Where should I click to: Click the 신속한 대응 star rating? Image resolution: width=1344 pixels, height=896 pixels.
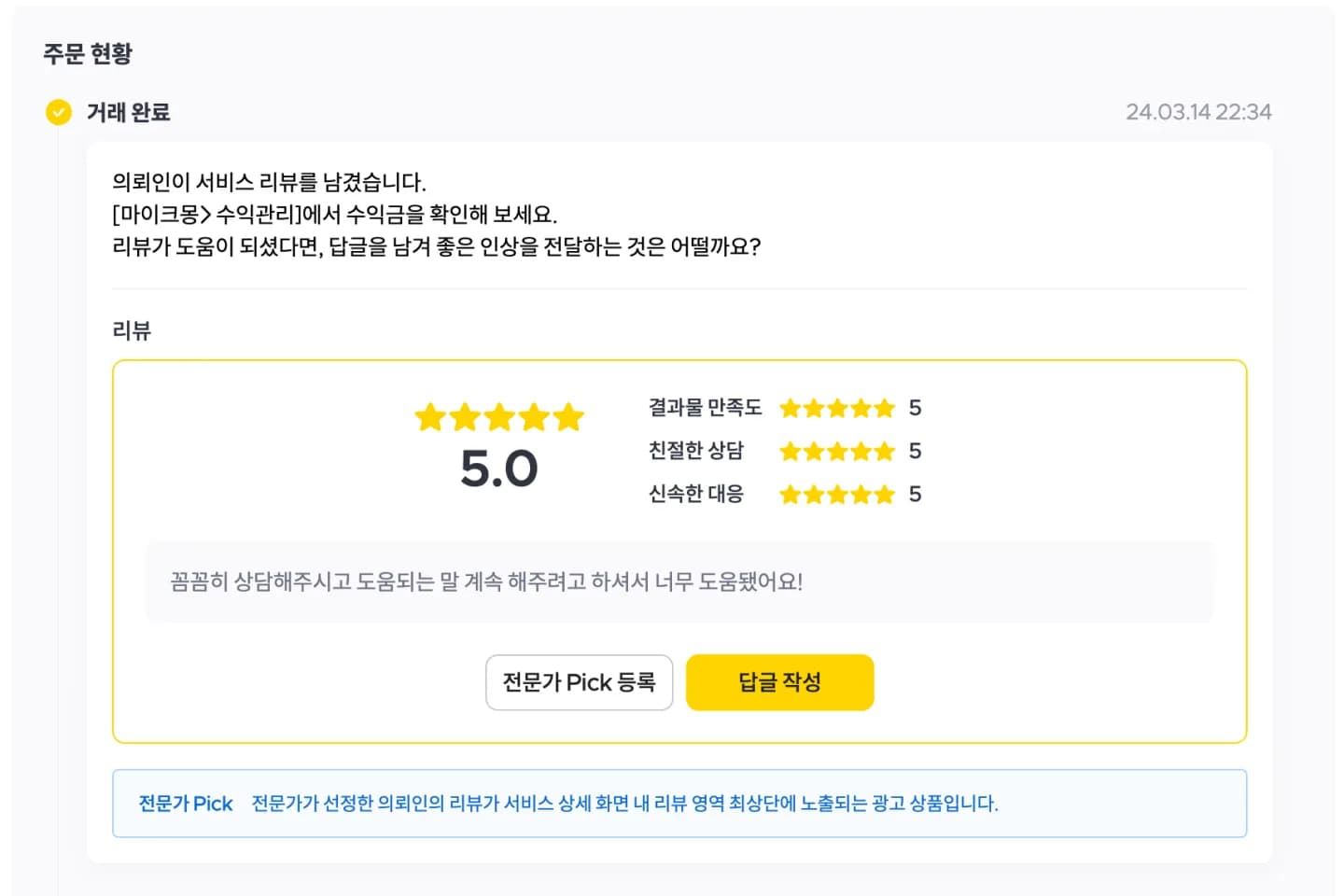[837, 495]
